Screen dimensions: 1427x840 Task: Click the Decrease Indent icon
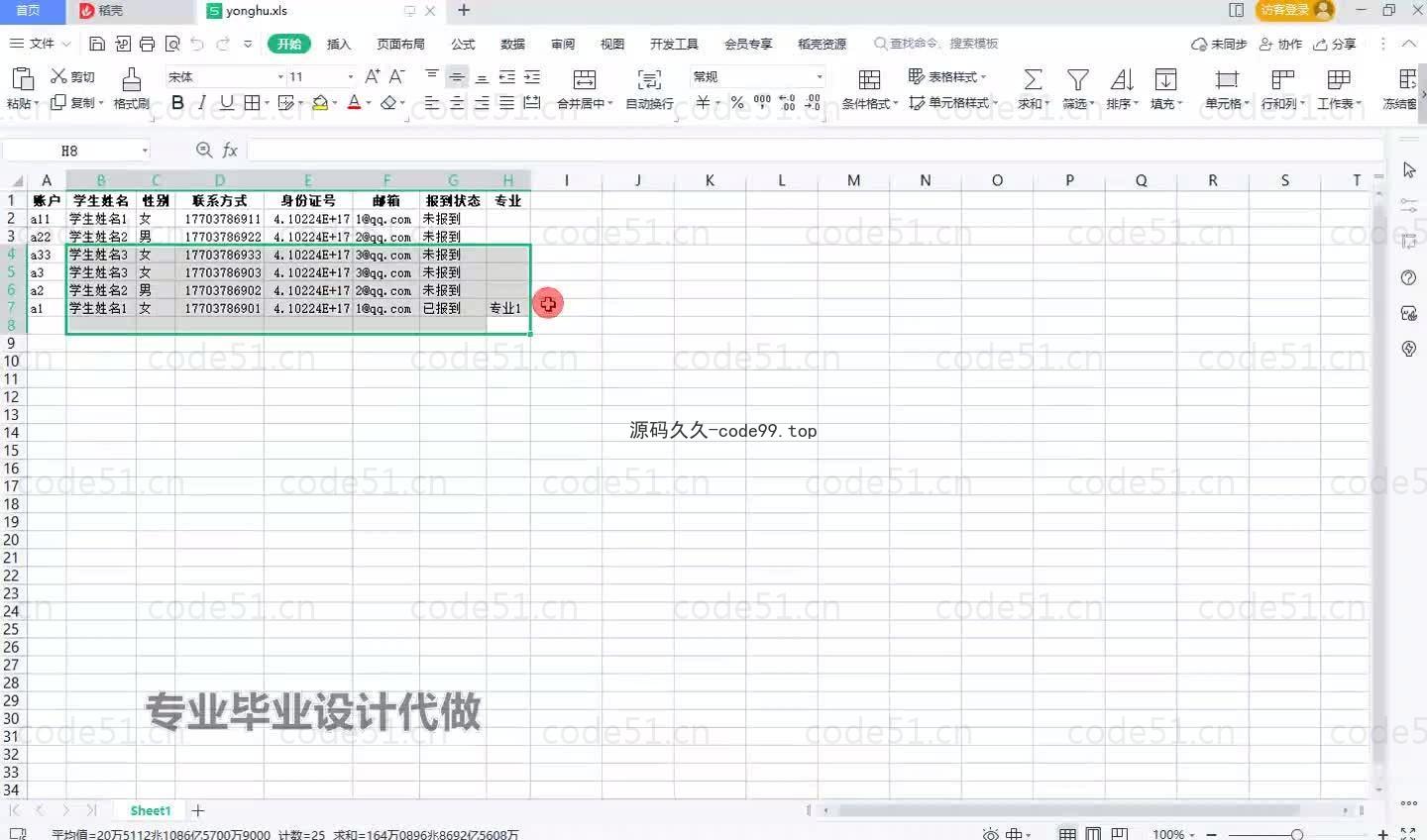click(507, 76)
